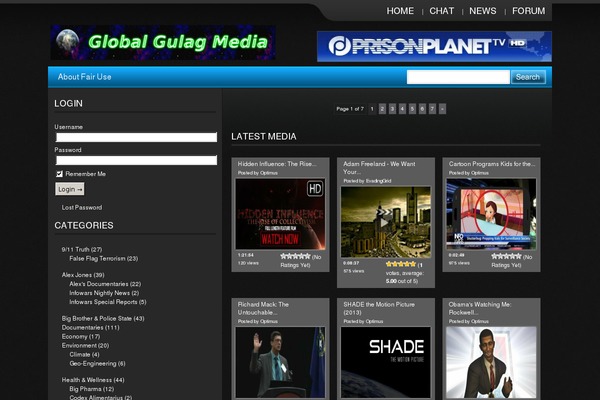Go to page 2 of media
Image resolution: width=600 pixels, height=400 pixels.
(x=382, y=109)
